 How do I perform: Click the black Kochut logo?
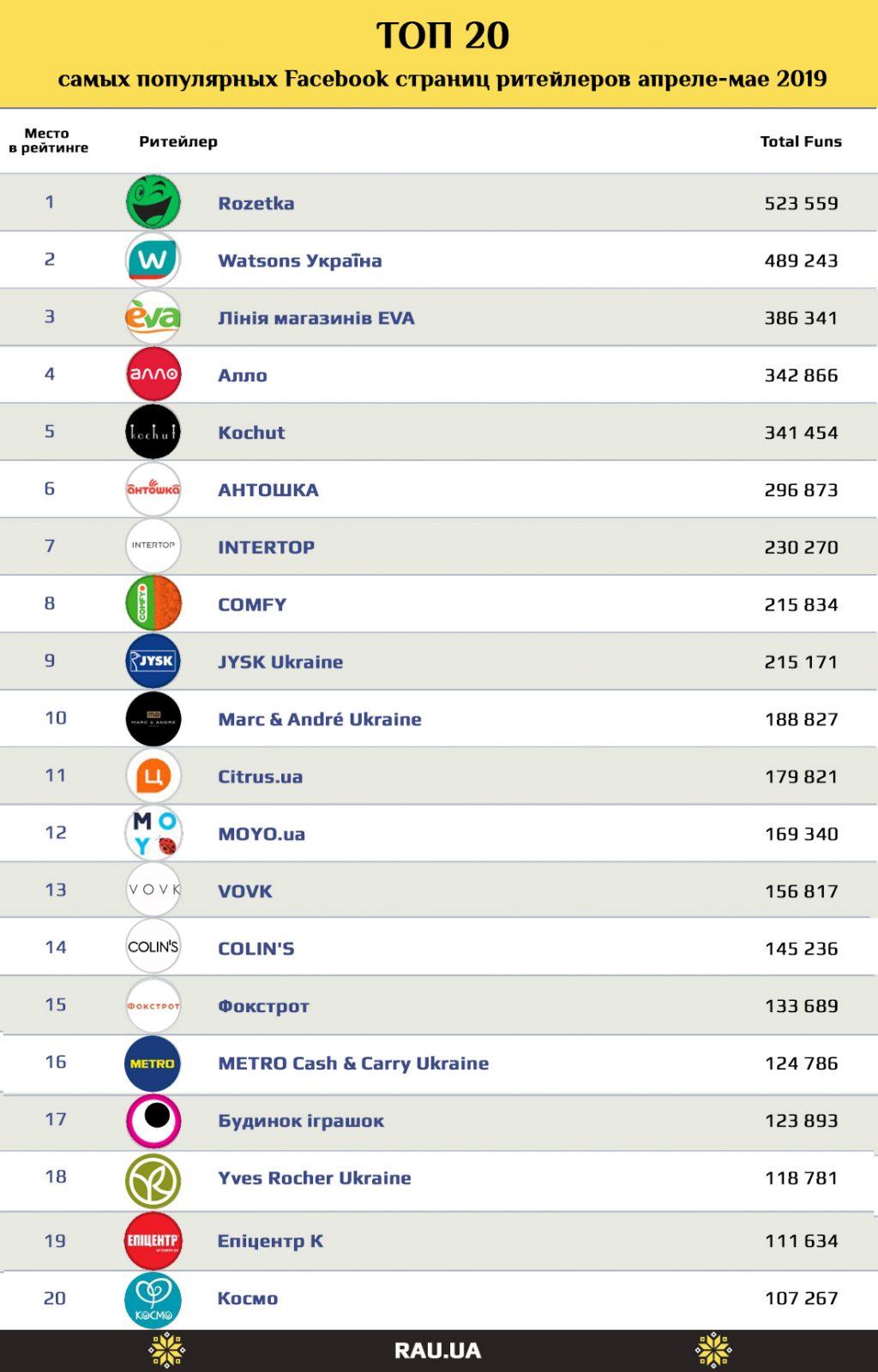153,432
